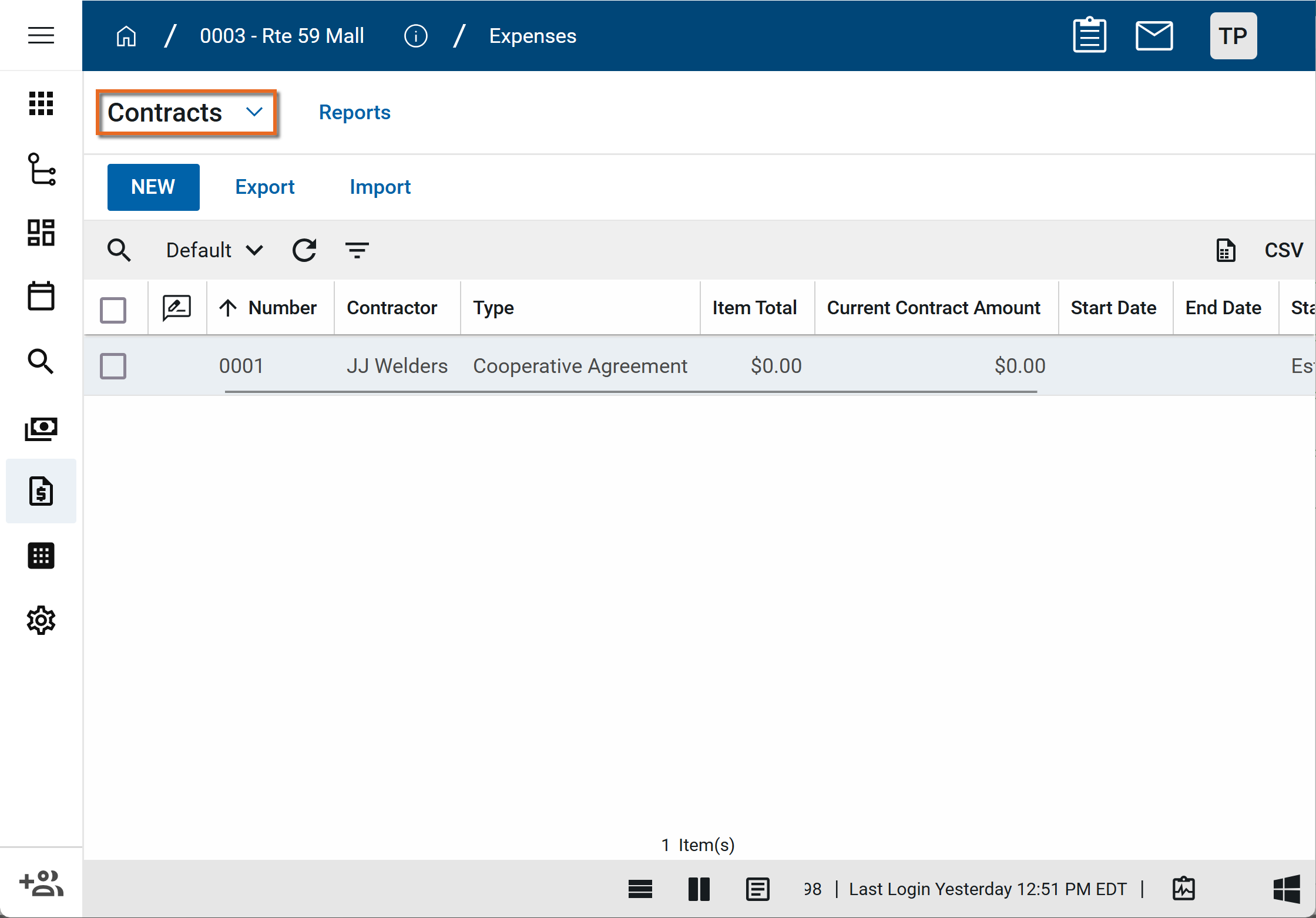Open project info circle icon
The width and height of the screenshot is (1316, 918).
tap(415, 36)
